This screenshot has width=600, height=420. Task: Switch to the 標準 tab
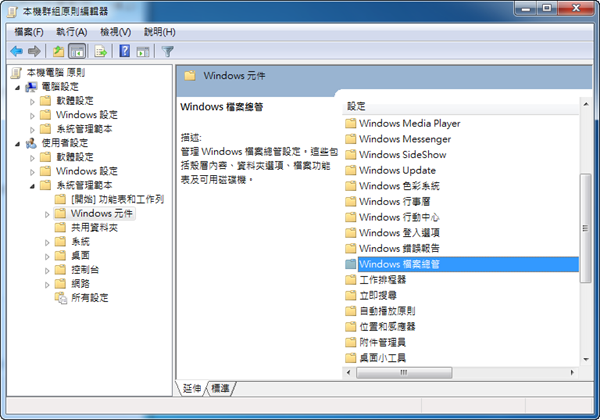221,388
